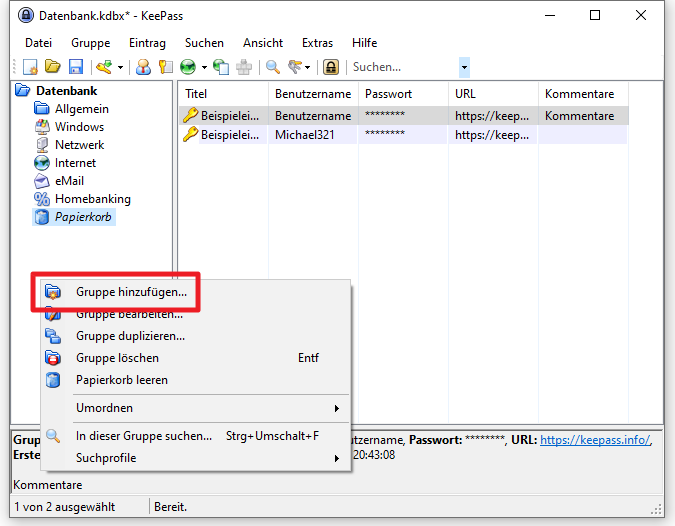This screenshot has height=526, width=675.
Task: Click the open URL globe icon
Action: [188, 67]
